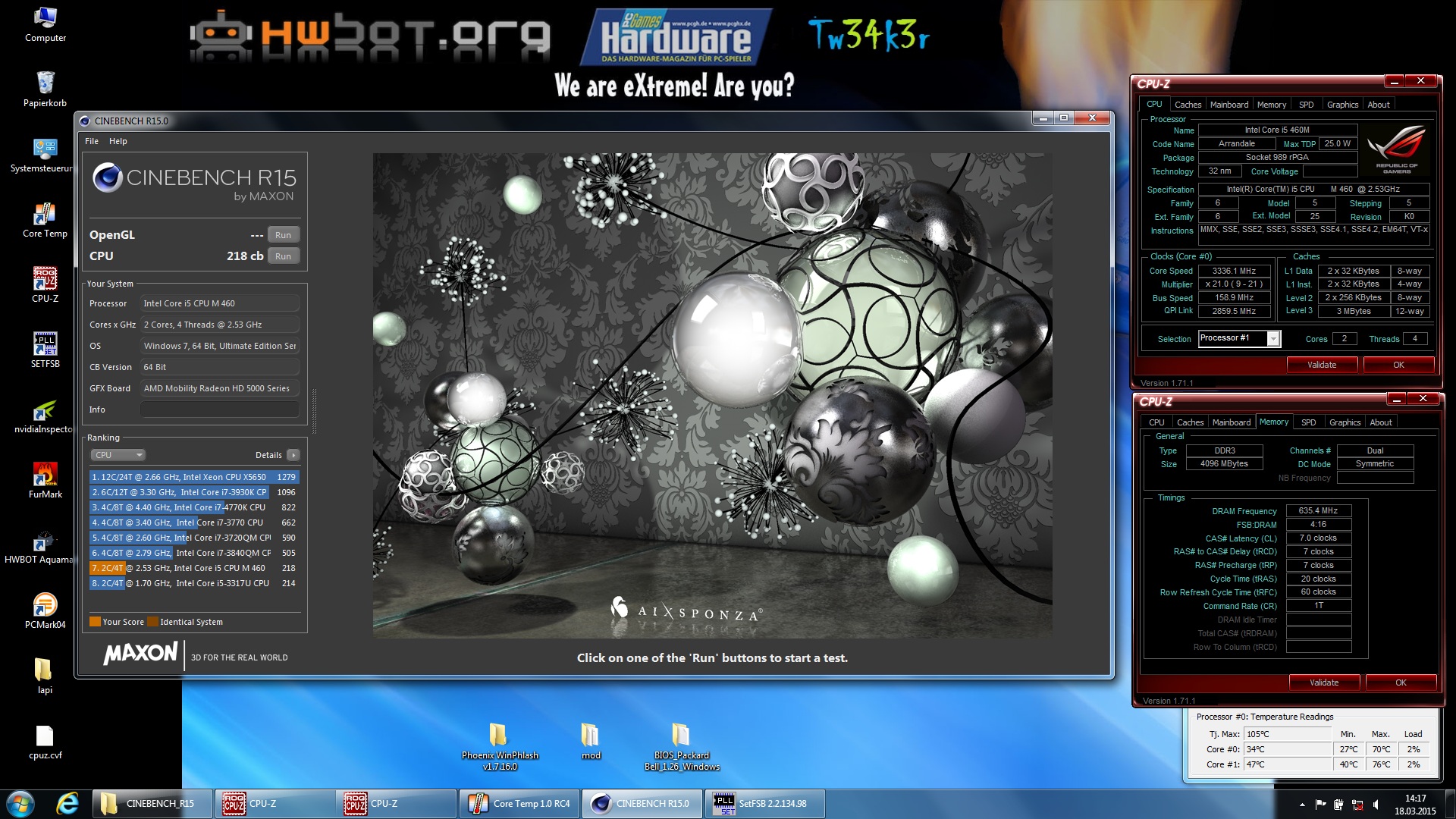Launch the HWBOT Aquamark desktop shortcut
1456x819 pixels.
pyautogui.click(x=39, y=546)
